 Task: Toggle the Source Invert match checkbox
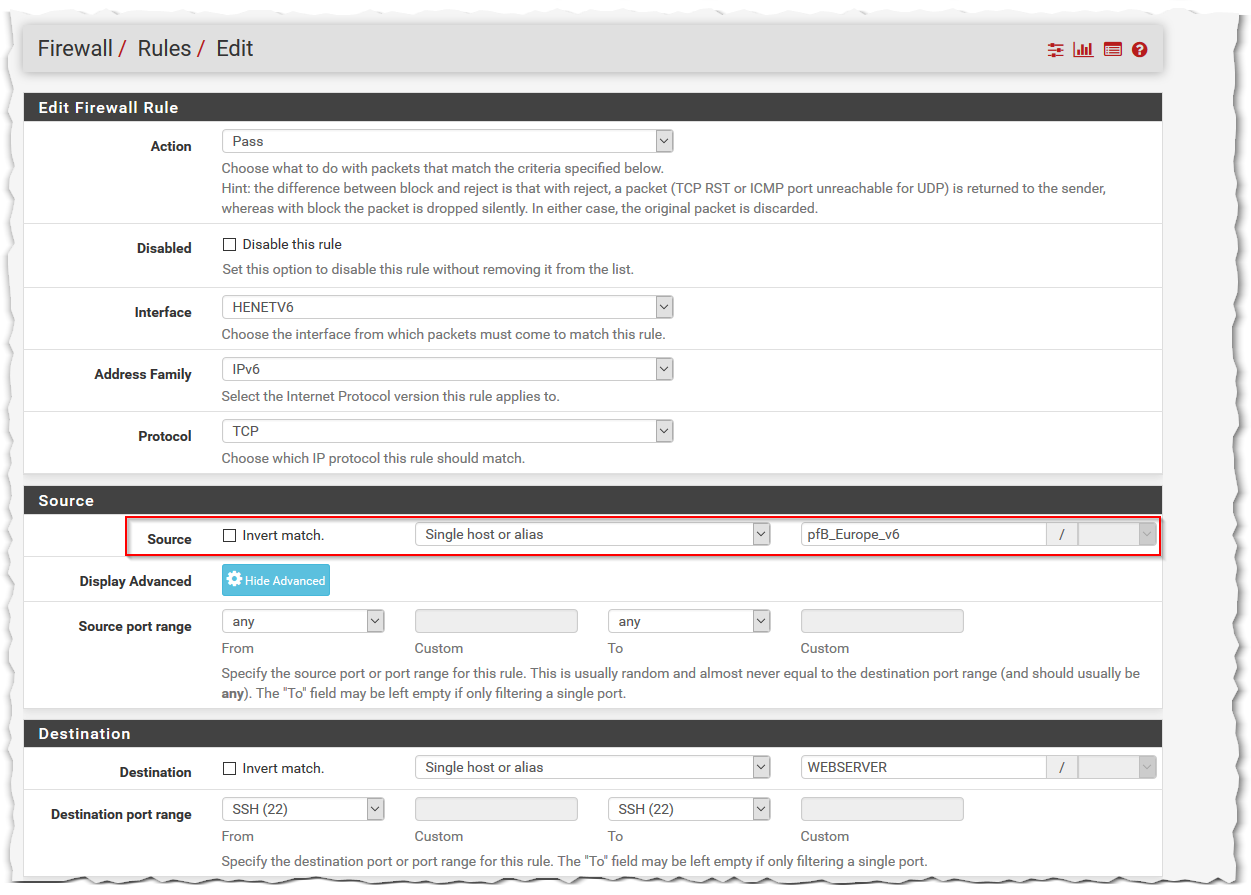pos(229,536)
